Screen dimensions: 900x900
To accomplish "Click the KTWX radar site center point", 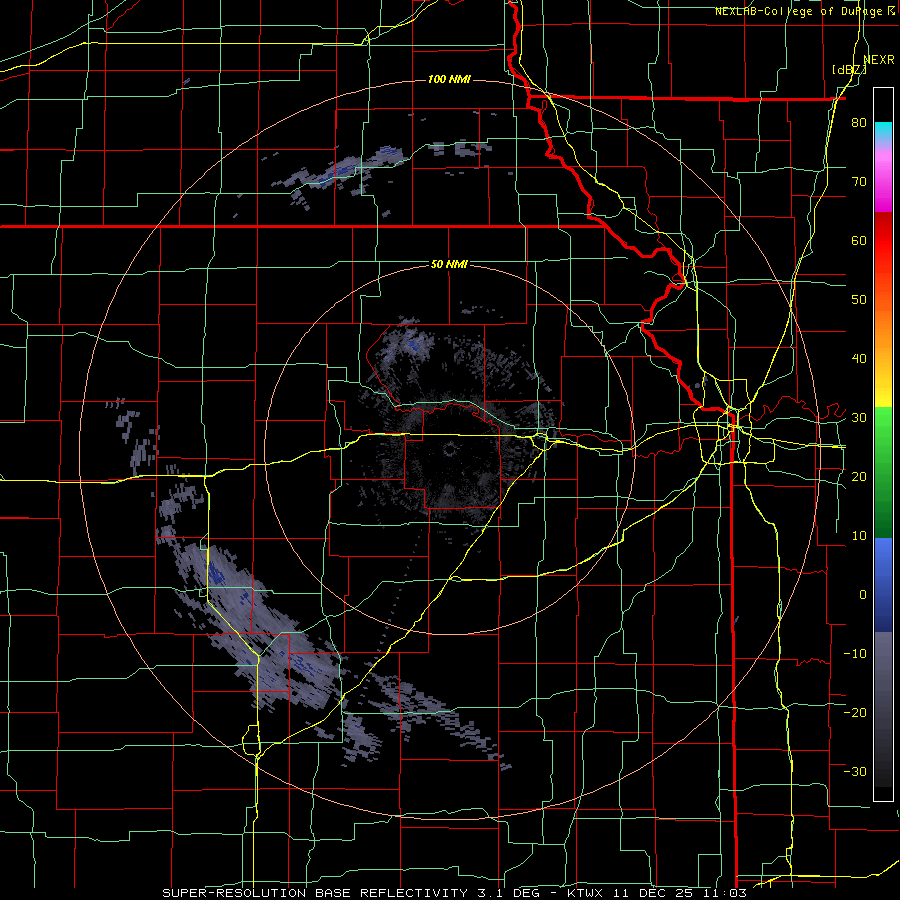I will [449, 449].
